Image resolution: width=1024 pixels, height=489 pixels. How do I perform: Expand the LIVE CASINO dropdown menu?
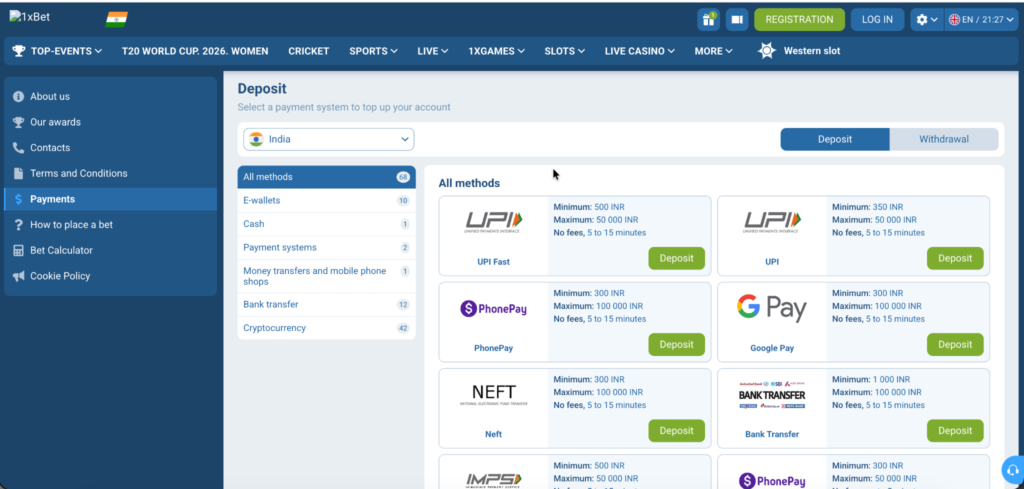point(640,51)
